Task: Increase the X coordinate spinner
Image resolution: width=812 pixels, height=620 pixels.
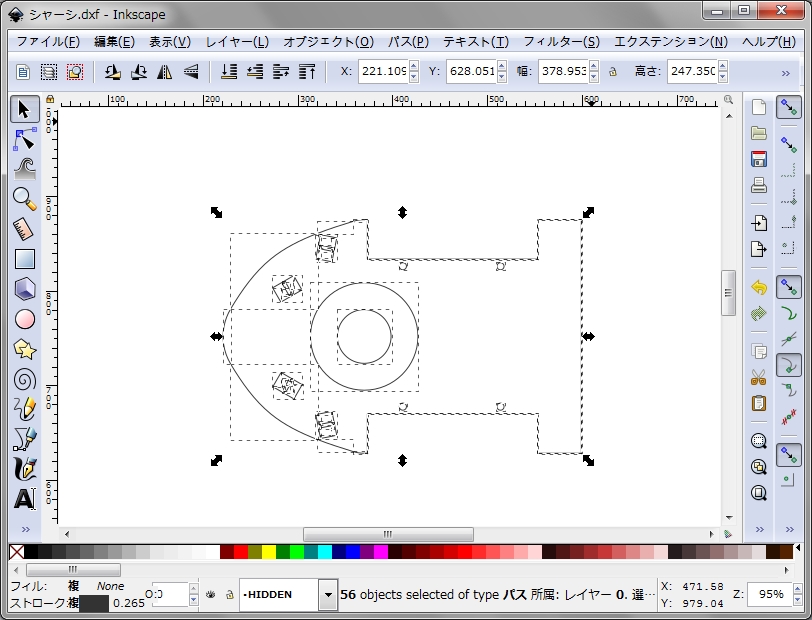Action: tap(414, 66)
